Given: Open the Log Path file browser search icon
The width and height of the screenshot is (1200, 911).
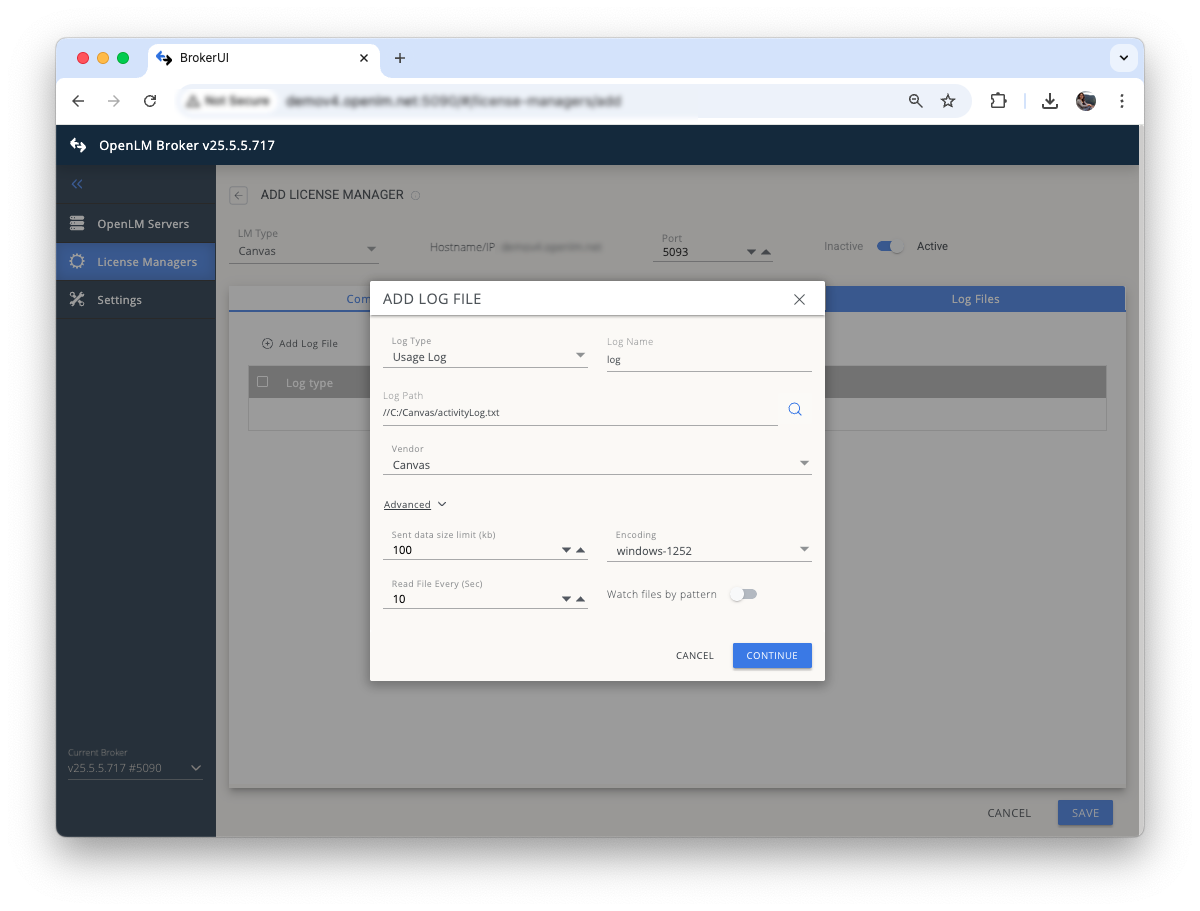Looking at the screenshot, I should (x=794, y=408).
